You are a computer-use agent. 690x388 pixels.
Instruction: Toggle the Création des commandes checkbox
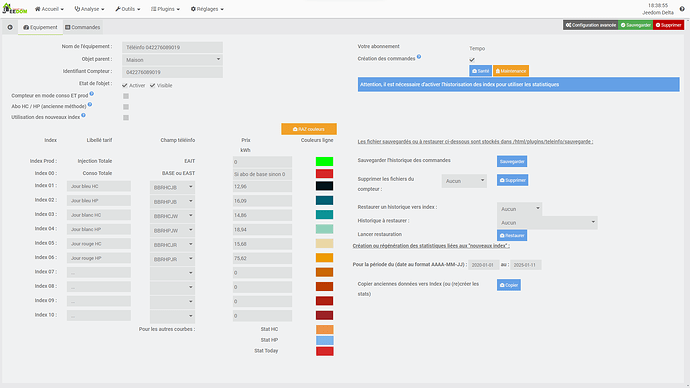click(472, 60)
